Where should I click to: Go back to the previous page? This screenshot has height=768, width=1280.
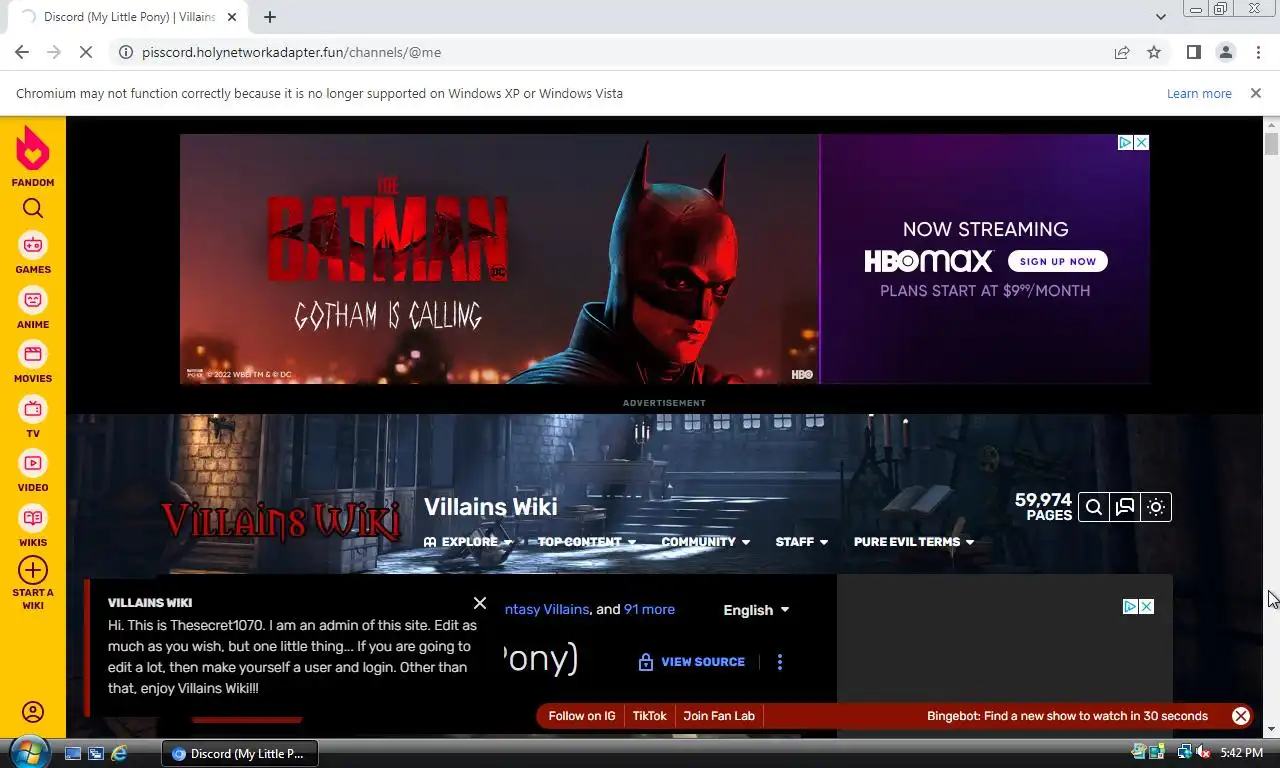click(22, 52)
